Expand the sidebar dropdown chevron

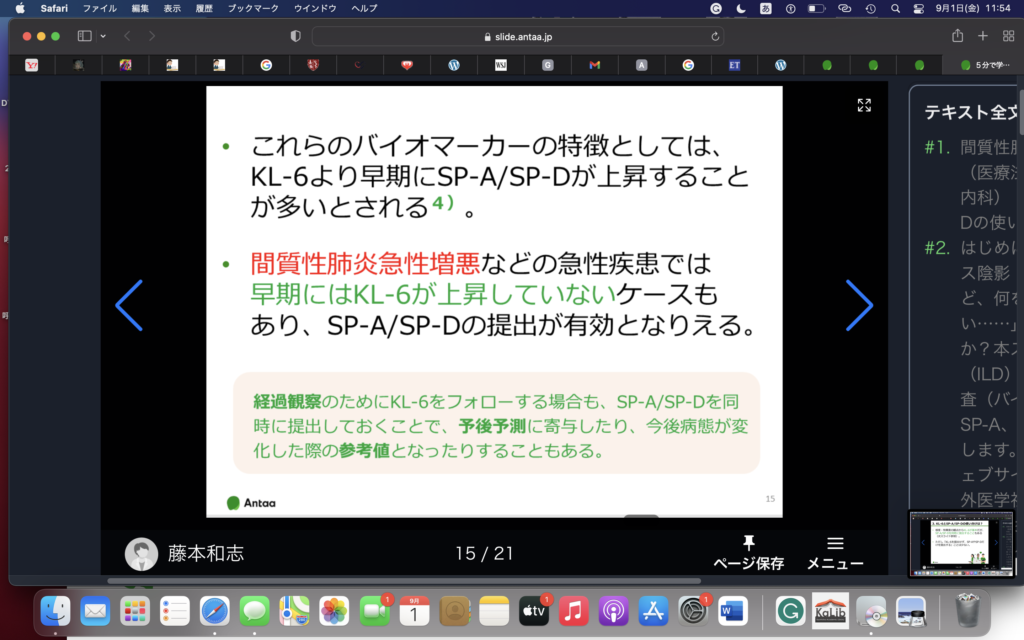point(103,36)
